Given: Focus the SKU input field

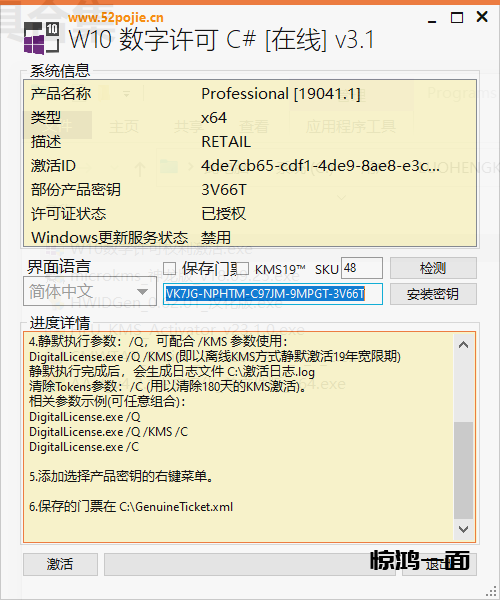Looking at the screenshot, I should 362,268.
